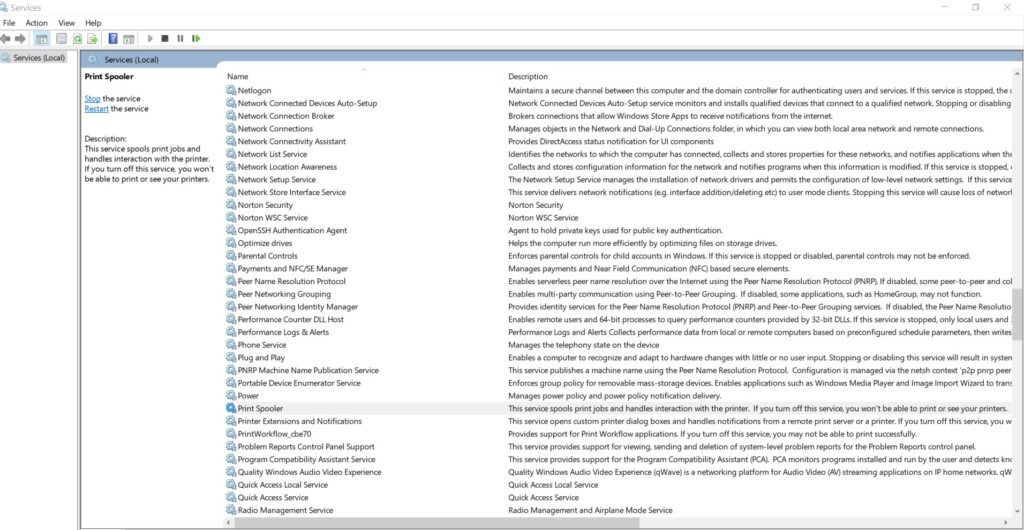Click the vertical scrollbar up arrow
Screen dimensions: 1024x530
pyautogui.click(x=1017, y=76)
